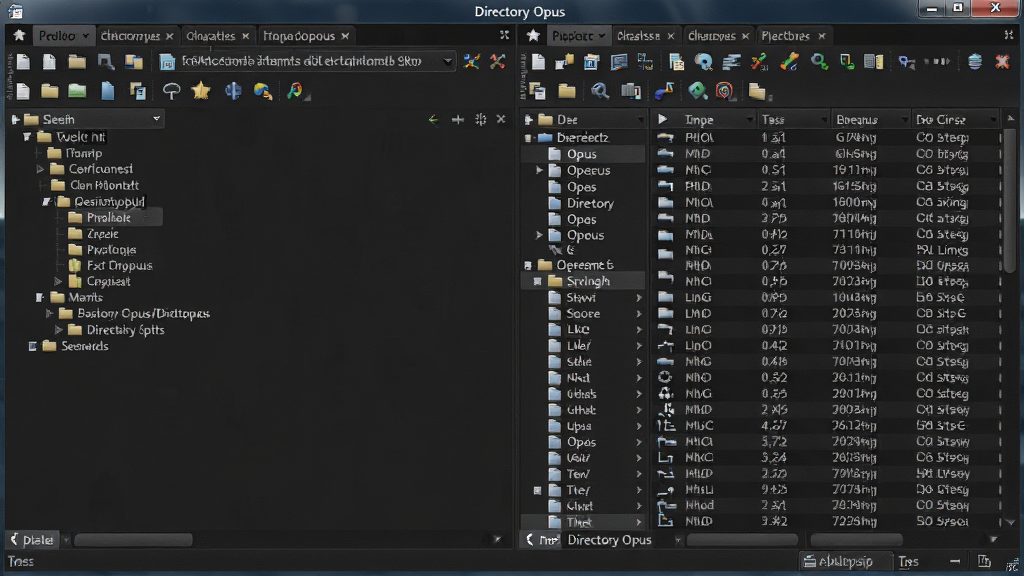Click the red X icon in right toolbar
This screenshot has height=576, width=1024.
click(x=1002, y=61)
